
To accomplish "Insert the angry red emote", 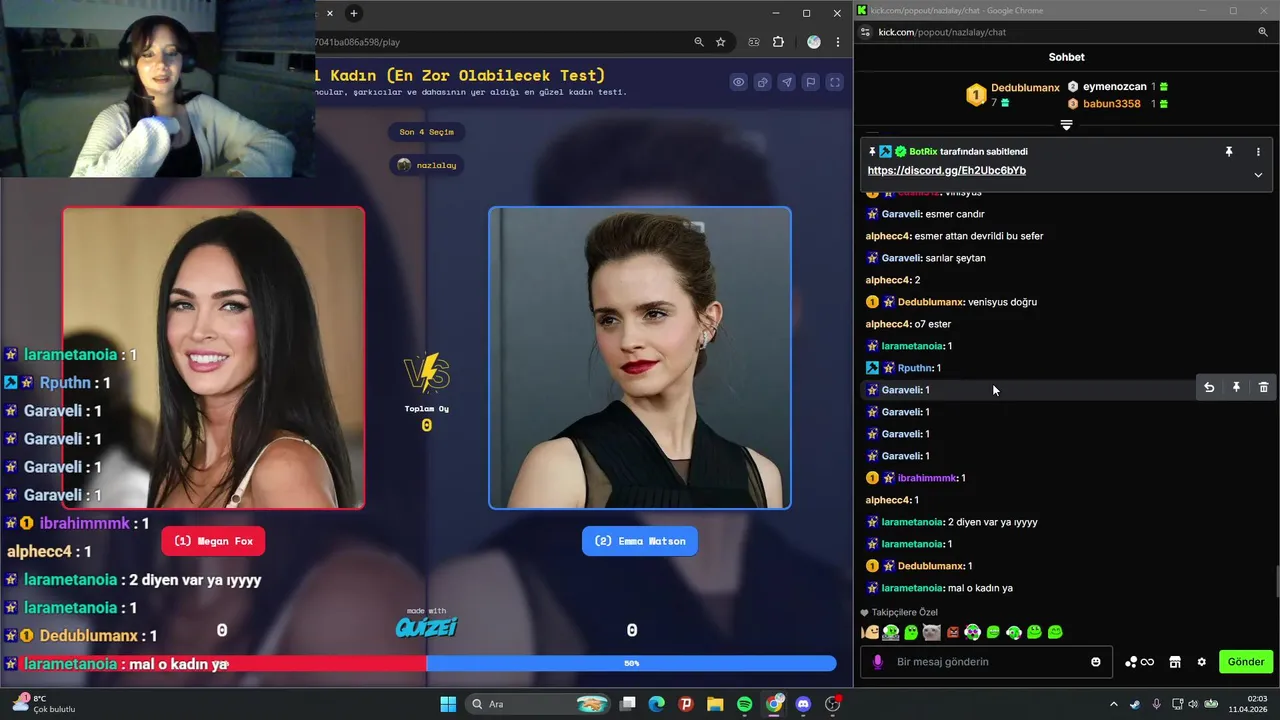I will point(952,632).
